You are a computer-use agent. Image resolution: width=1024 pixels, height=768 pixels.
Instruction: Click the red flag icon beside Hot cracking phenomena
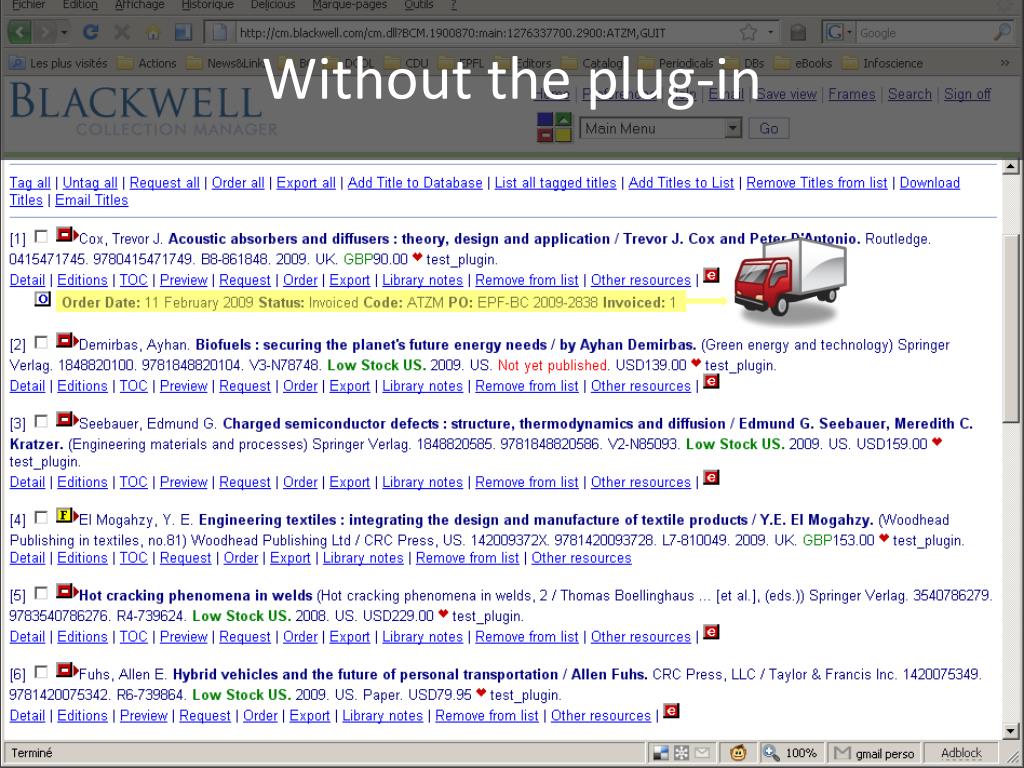[x=66, y=591]
